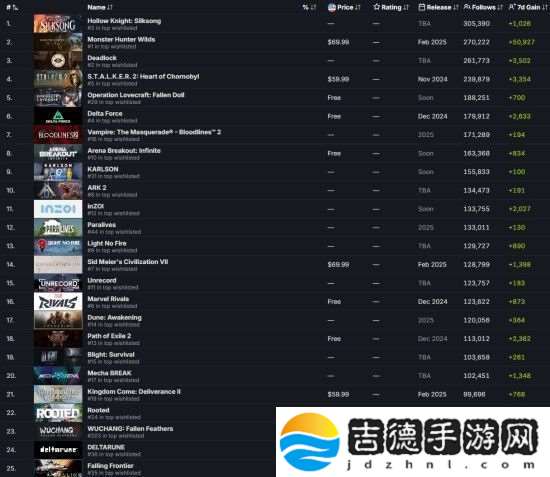Open the Paralives title link
550x477 pixels.
[x=102, y=225]
